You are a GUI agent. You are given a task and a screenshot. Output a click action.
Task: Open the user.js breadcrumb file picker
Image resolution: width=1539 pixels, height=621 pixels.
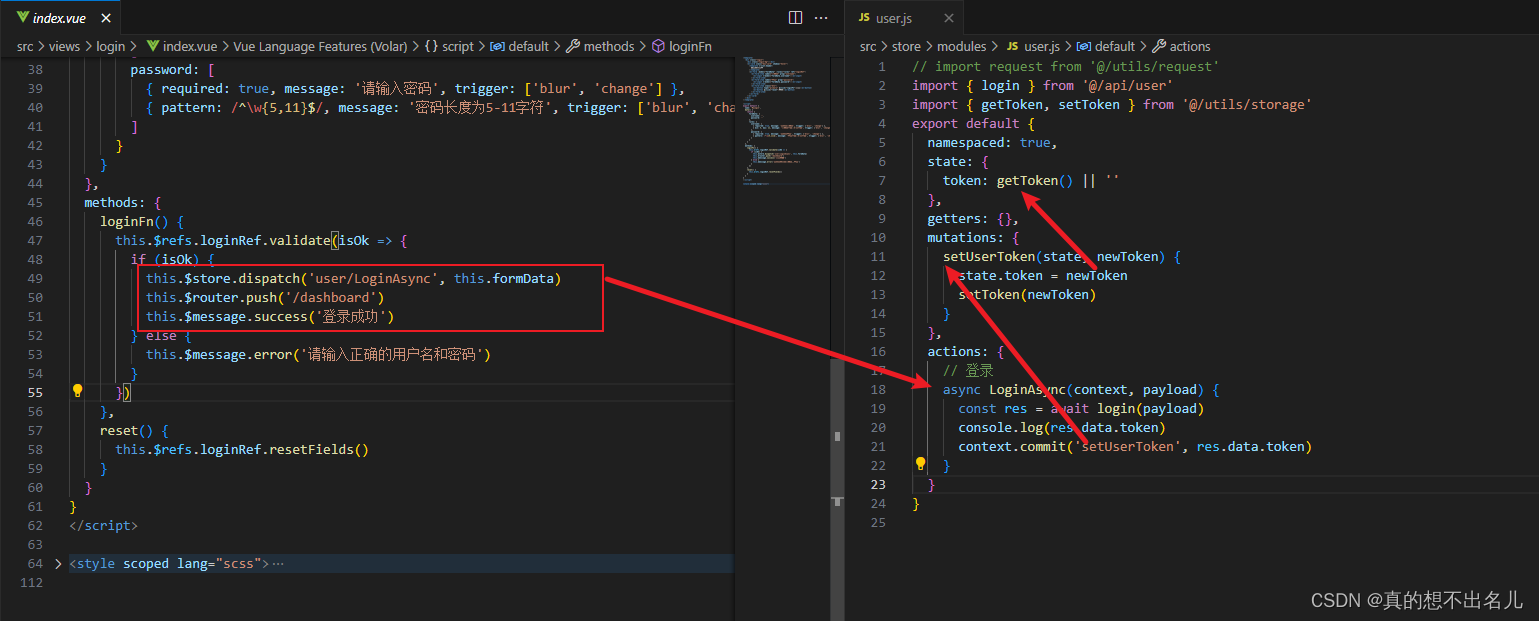(x=1032, y=46)
